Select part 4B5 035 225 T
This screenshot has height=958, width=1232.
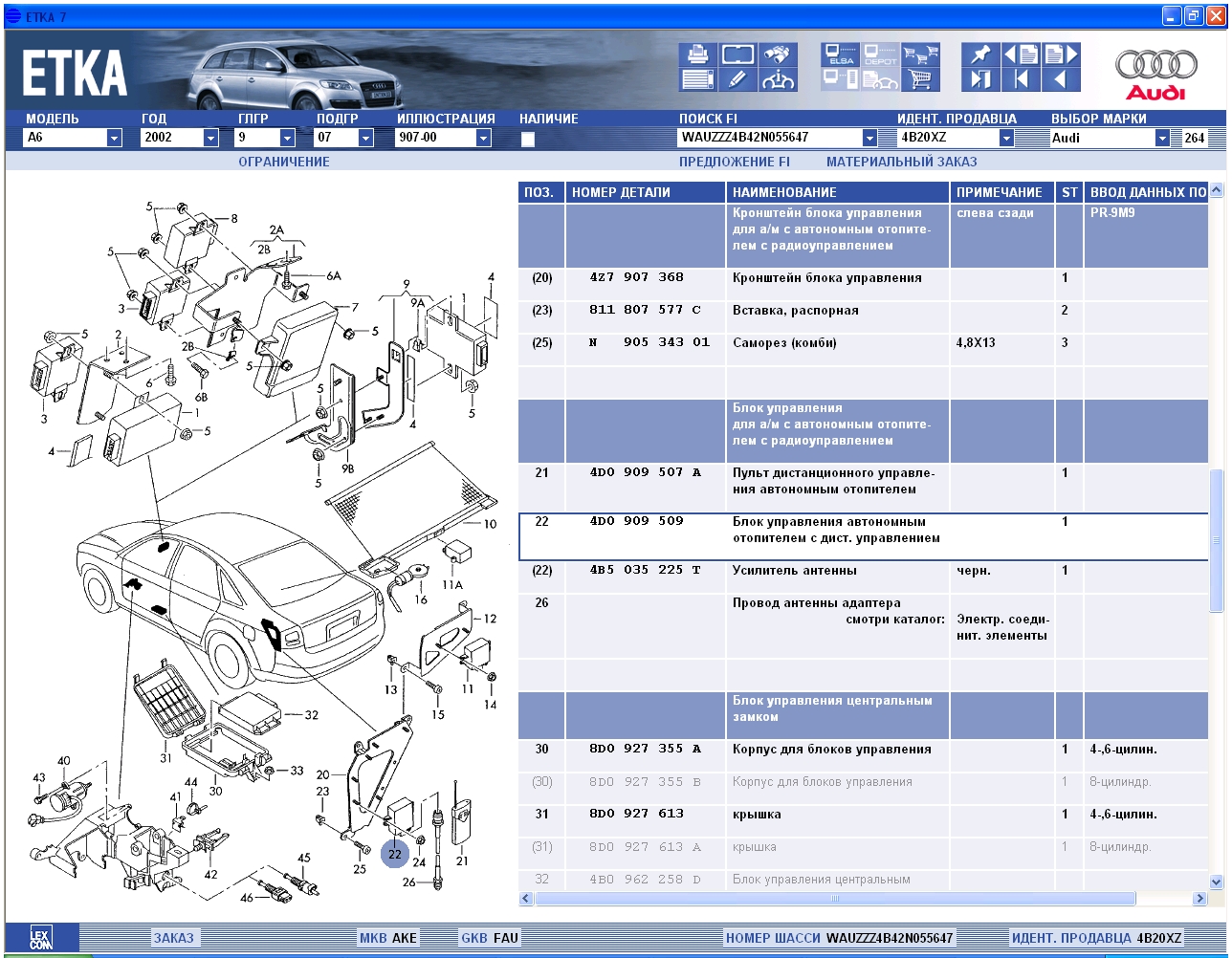coord(645,571)
